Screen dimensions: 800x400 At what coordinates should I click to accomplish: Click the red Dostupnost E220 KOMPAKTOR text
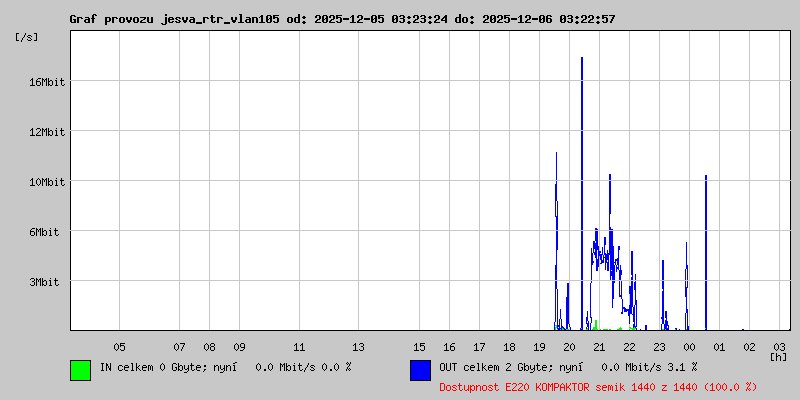coord(597,386)
